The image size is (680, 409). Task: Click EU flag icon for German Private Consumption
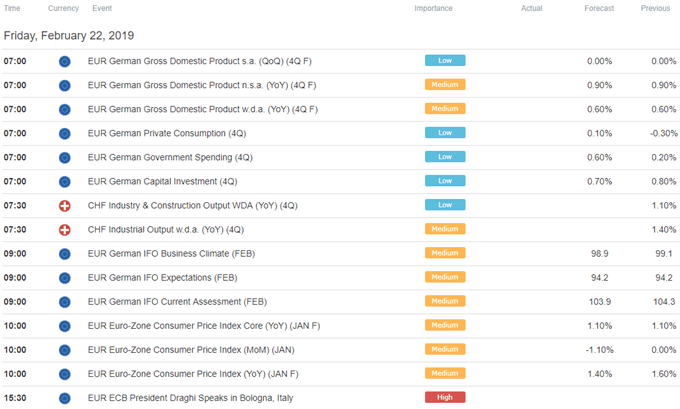(65, 134)
